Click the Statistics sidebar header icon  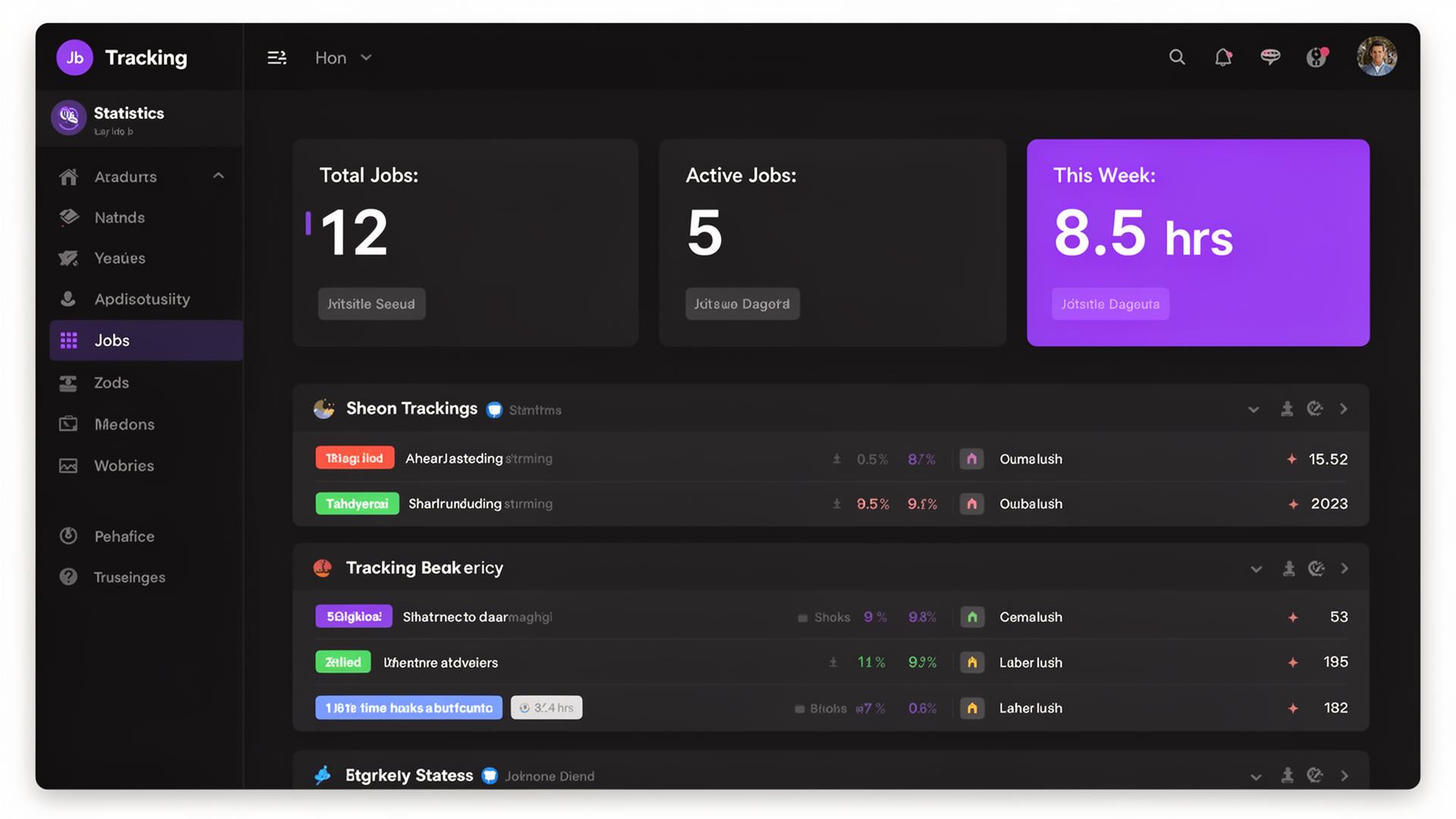tap(69, 118)
